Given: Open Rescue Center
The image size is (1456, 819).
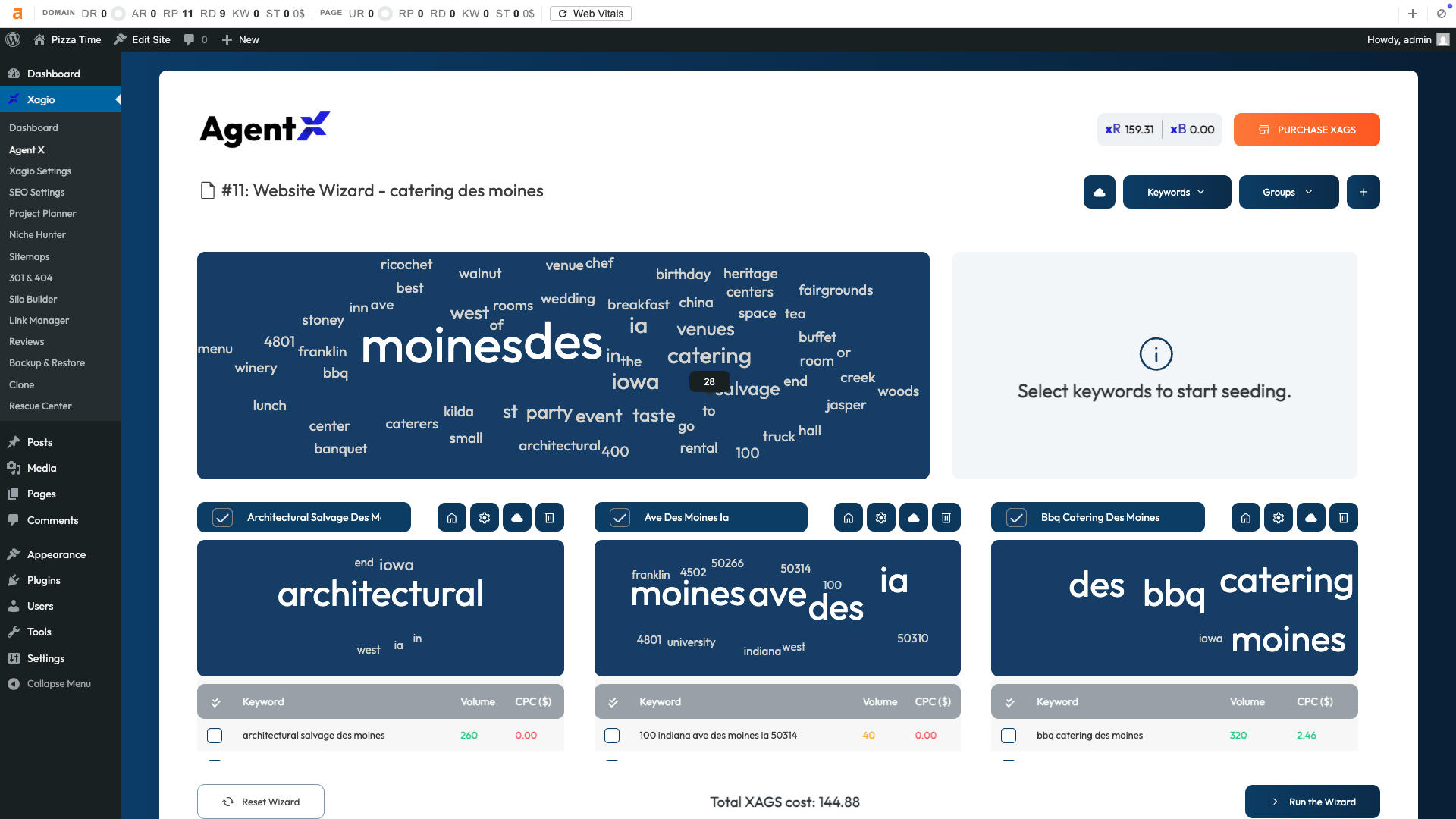Looking at the screenshot, I should tap(40, 406).
